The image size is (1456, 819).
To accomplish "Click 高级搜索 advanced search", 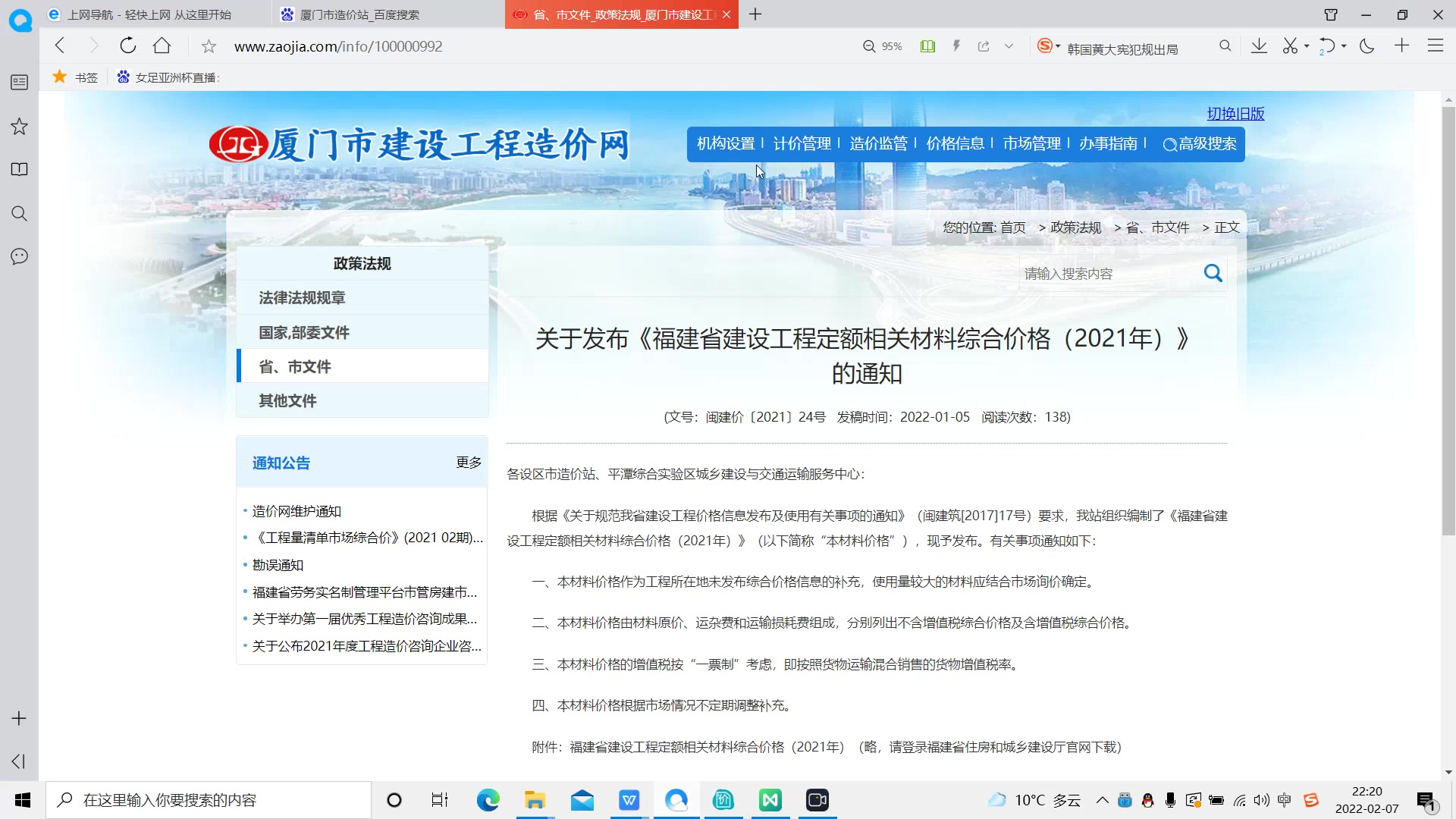I will click(x=1200, y=144).
